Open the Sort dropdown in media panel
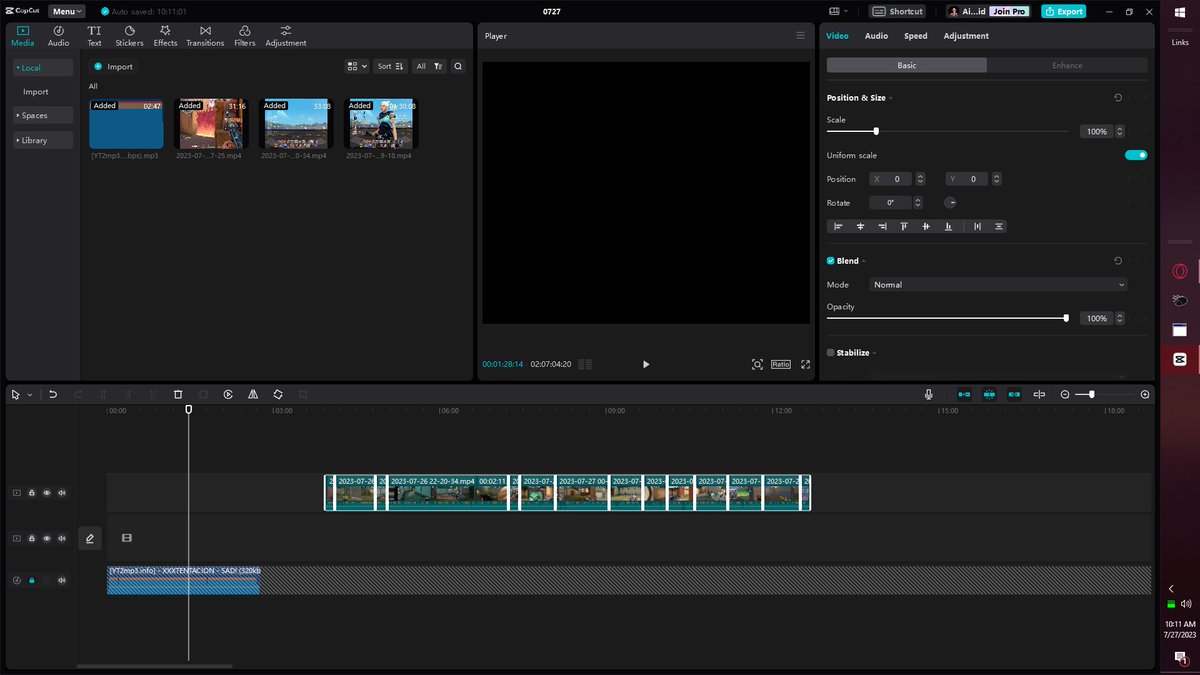 (x=390, y=66)
